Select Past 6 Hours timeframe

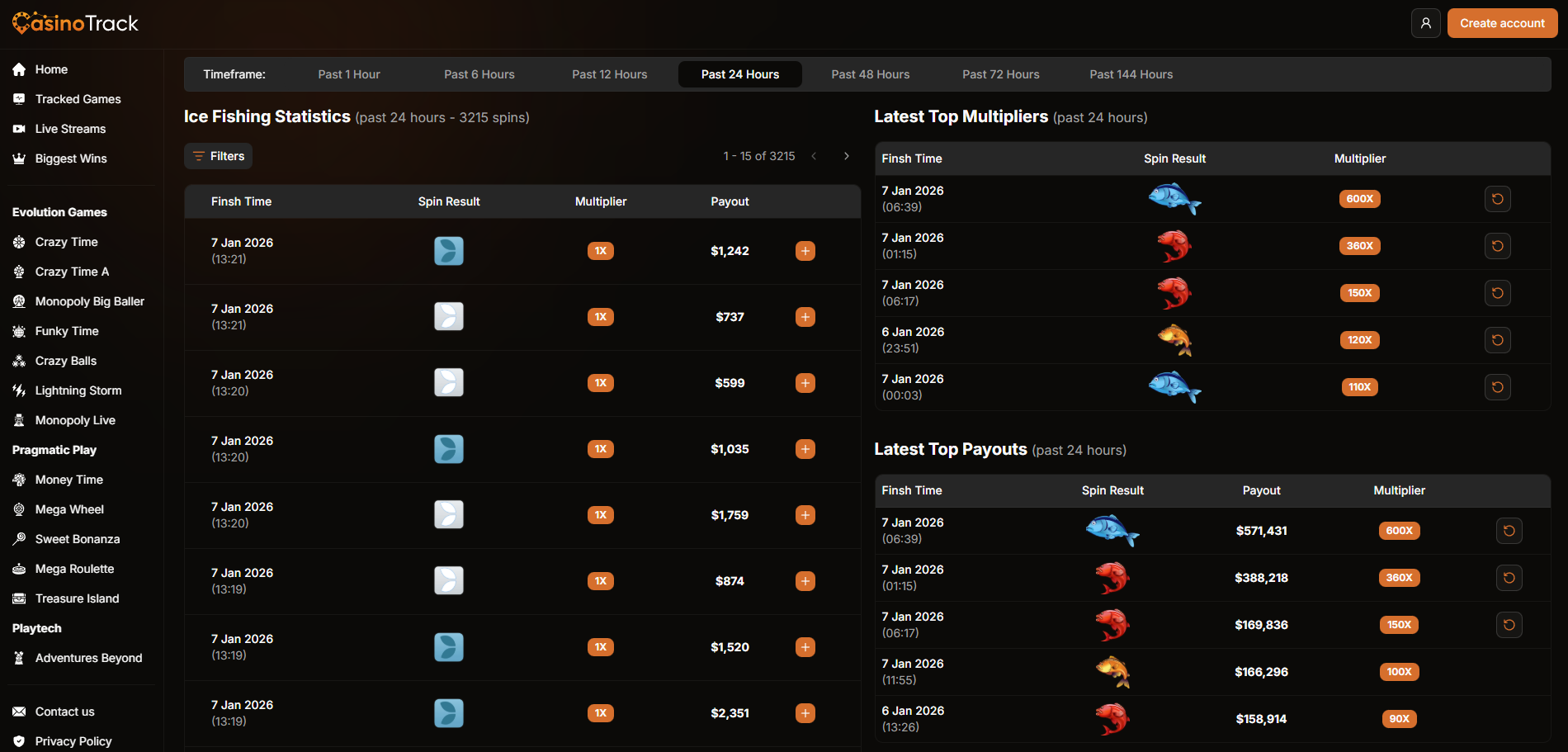click(x=479, y=74)
